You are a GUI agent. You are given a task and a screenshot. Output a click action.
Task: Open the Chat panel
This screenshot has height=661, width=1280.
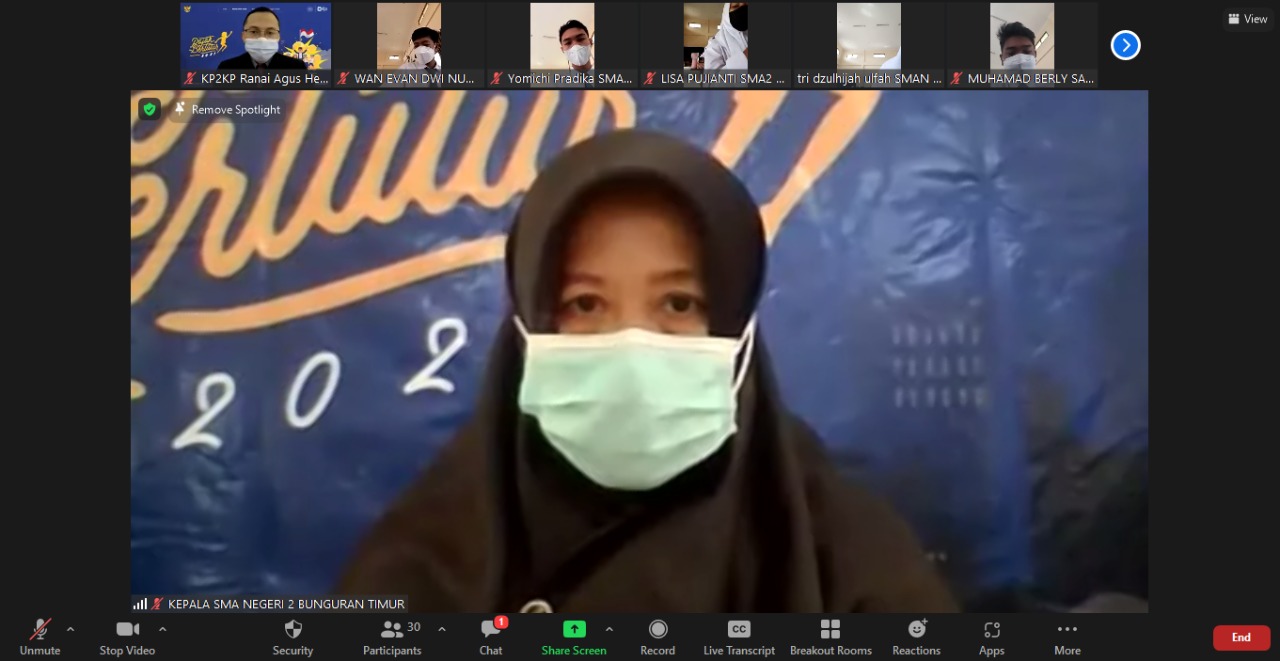(490, 636)
